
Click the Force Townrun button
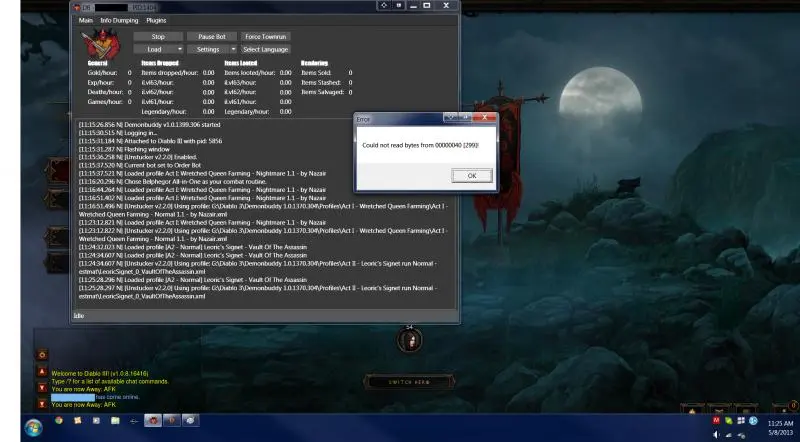pos(266,36)
